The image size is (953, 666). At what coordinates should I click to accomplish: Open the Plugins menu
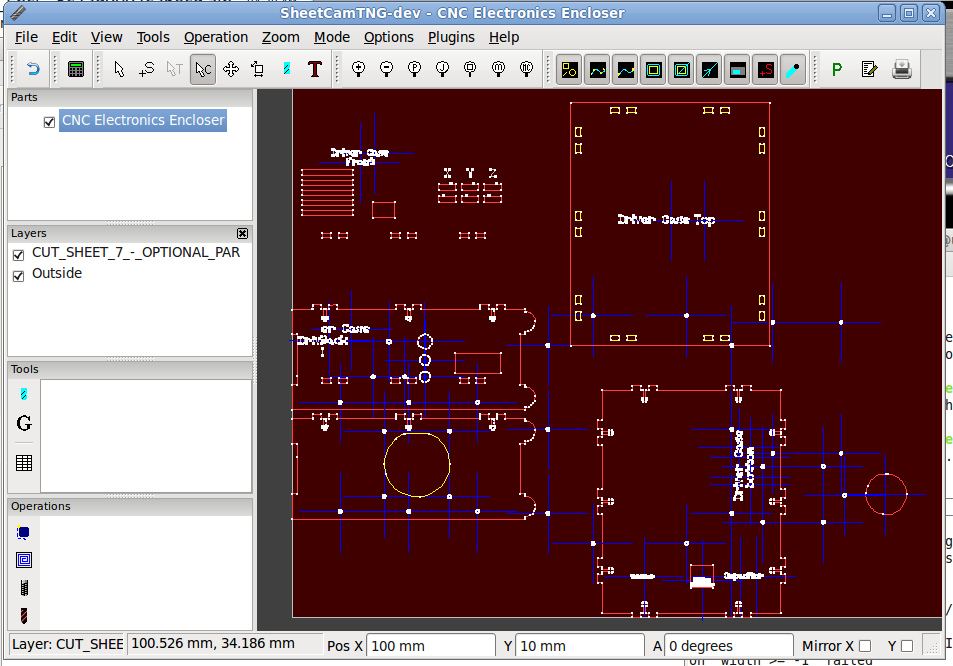451,37
